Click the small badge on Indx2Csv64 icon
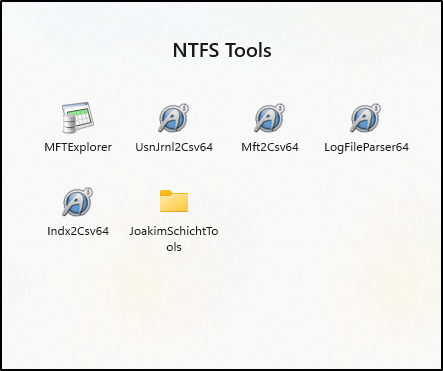 click(88, 192)
